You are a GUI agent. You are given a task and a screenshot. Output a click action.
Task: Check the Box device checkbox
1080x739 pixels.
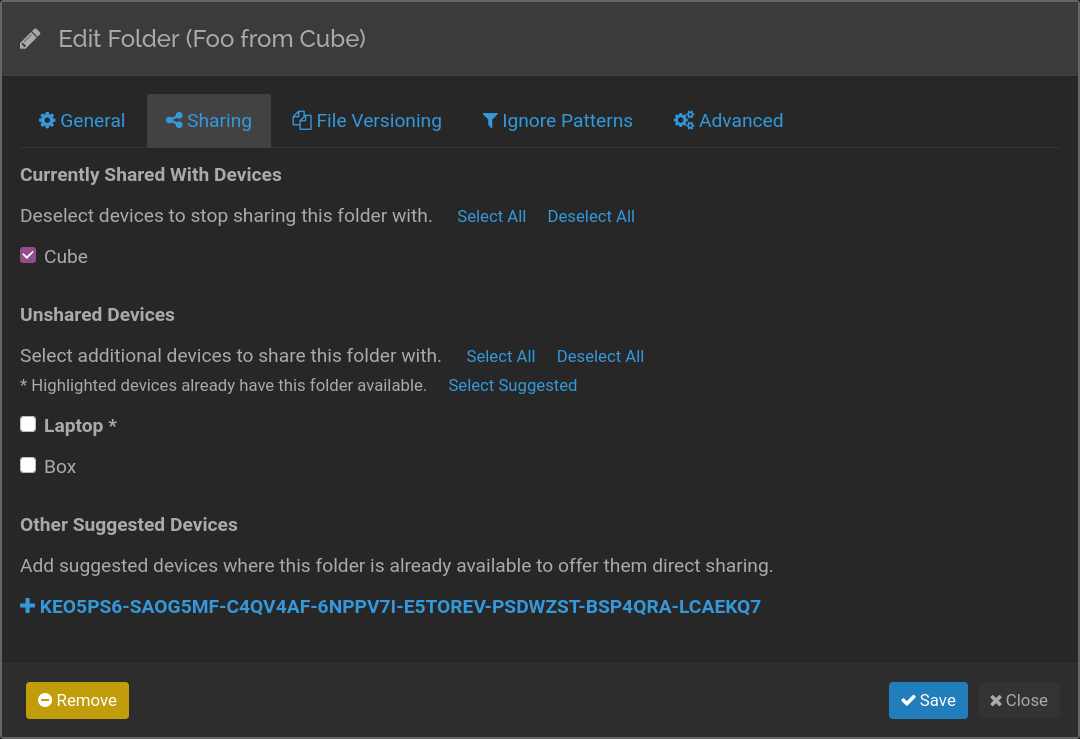28,464
